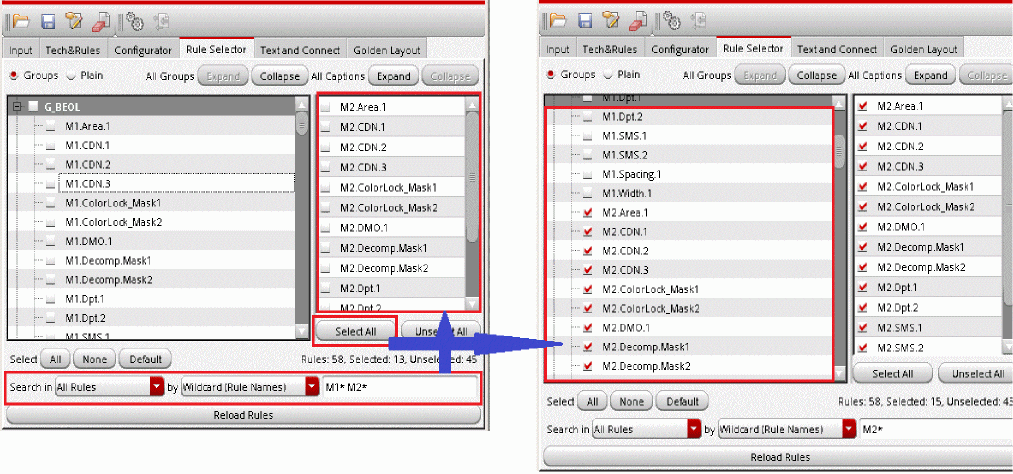Click Select Default button in right window
The height and width of the screenshot is (474, 1013).
click(x=682, y=401)
